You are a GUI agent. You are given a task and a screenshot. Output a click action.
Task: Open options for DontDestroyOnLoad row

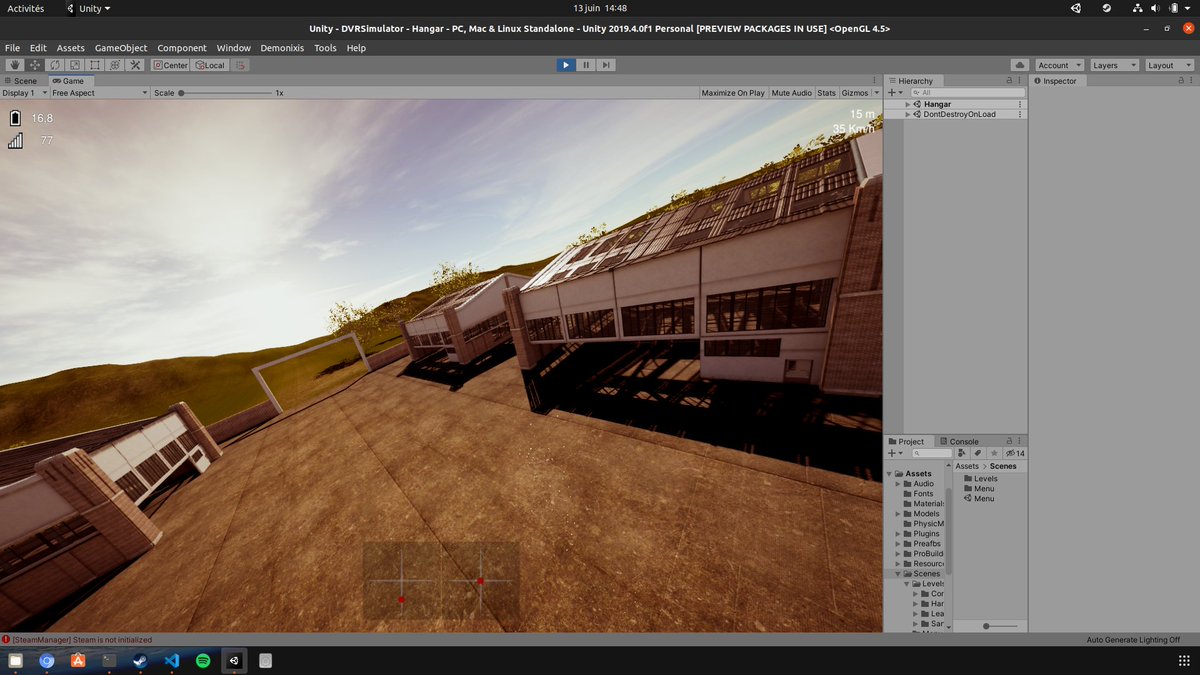[x=1020, y=114]
